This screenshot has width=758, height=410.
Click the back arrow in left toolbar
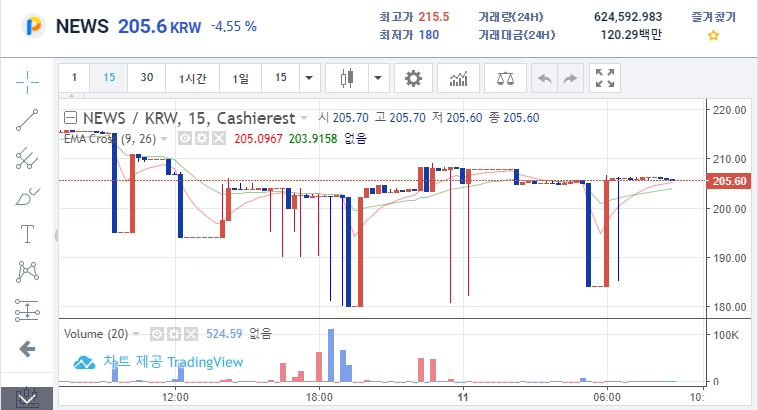[28, 349]
